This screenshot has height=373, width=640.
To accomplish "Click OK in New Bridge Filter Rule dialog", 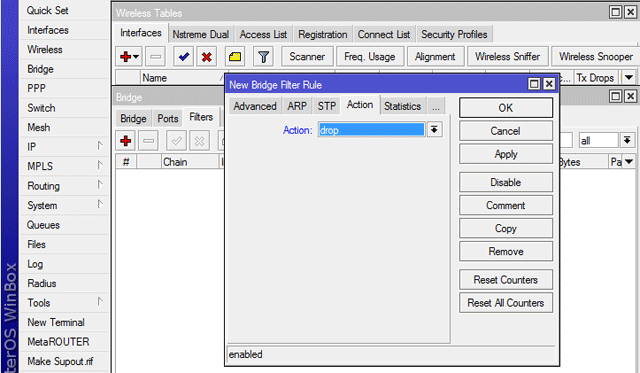I will click(x=506, y=108).
